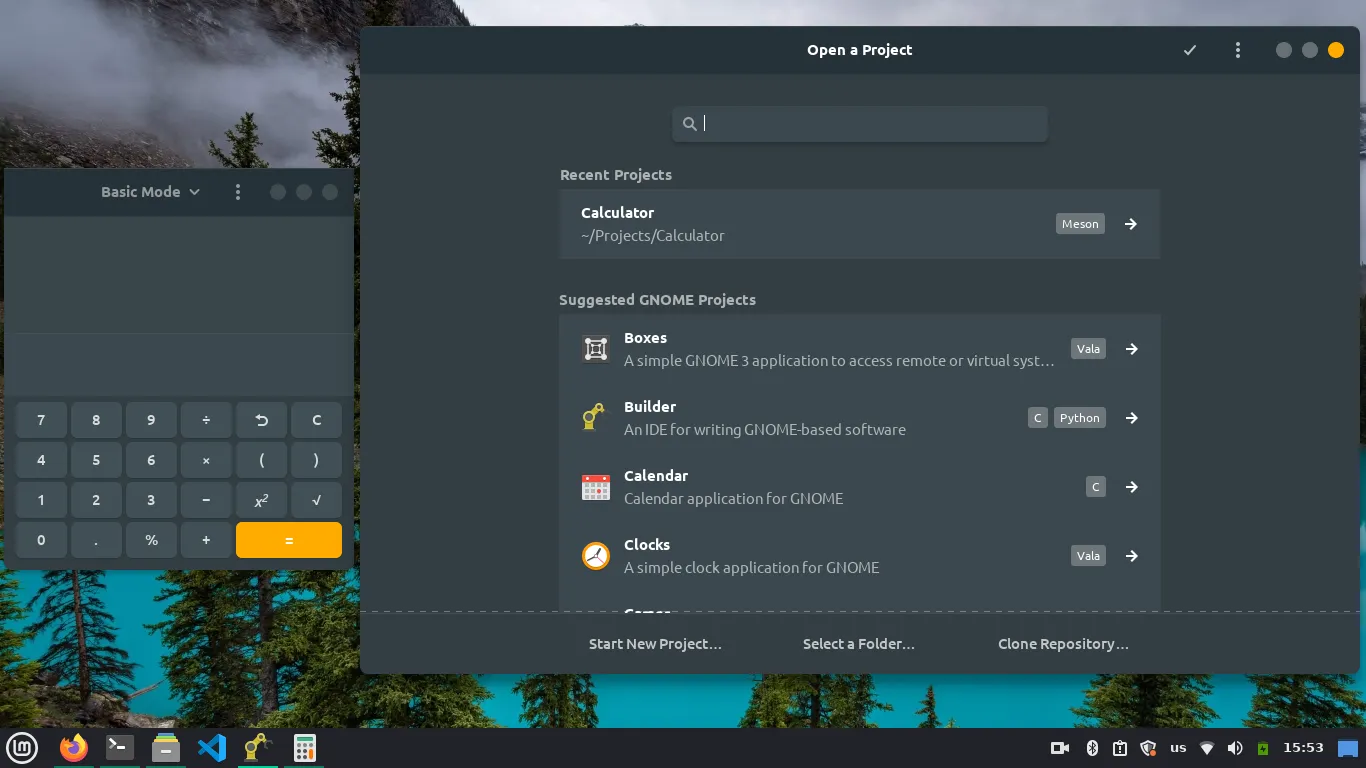
Task: Click the Vala tag on Boxes row
Action: point(1088,349)
